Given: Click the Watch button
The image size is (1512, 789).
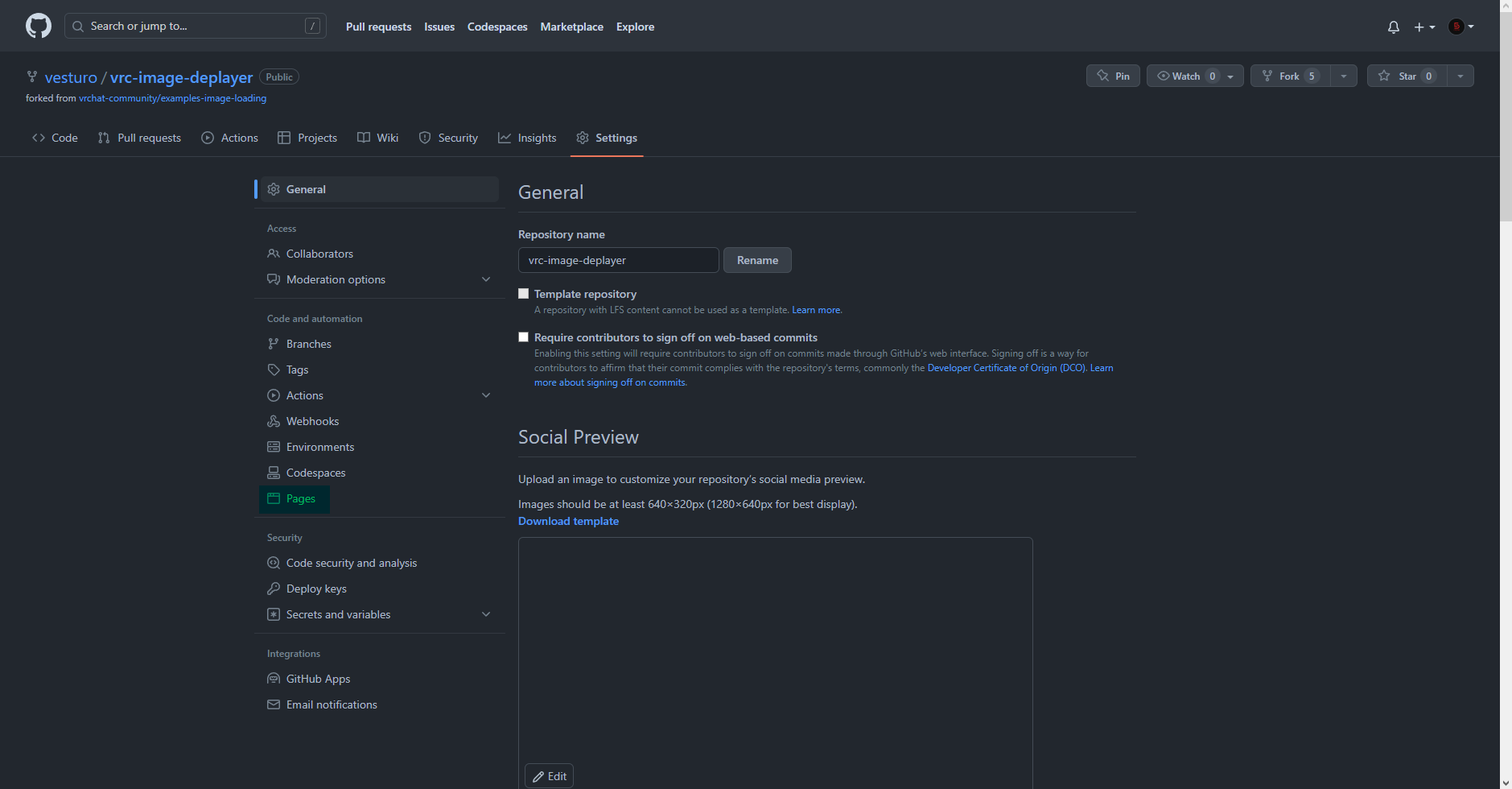Looking at the screenshot, I should tap(1195, 76).
